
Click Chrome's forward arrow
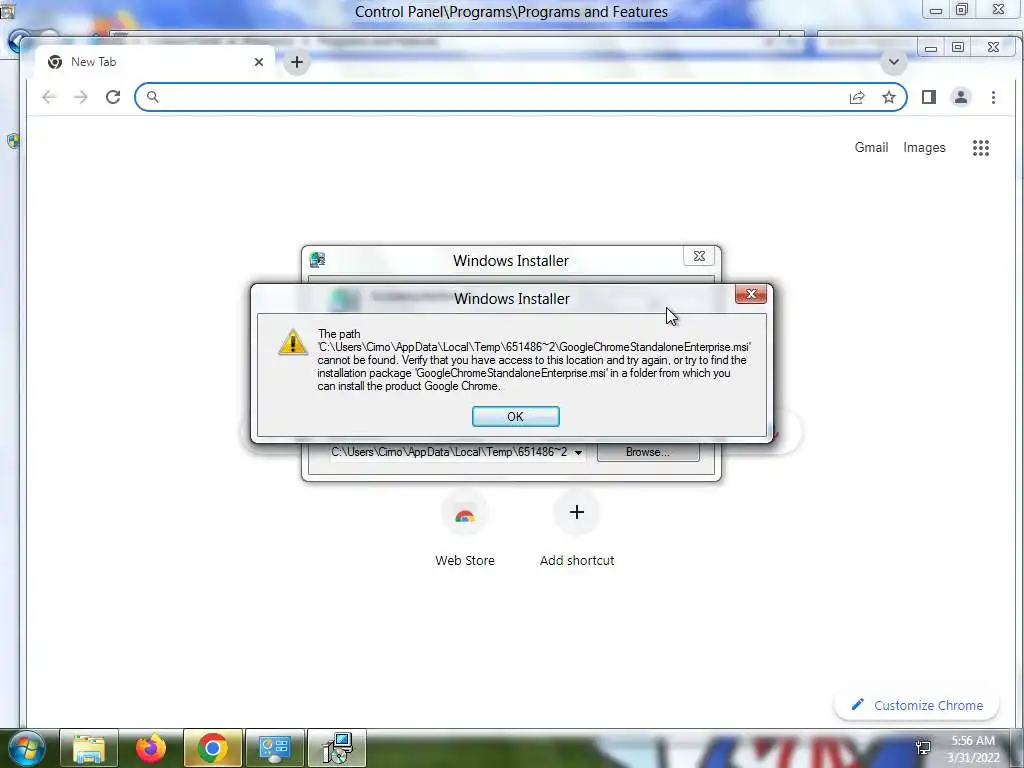tap(80, 97)
